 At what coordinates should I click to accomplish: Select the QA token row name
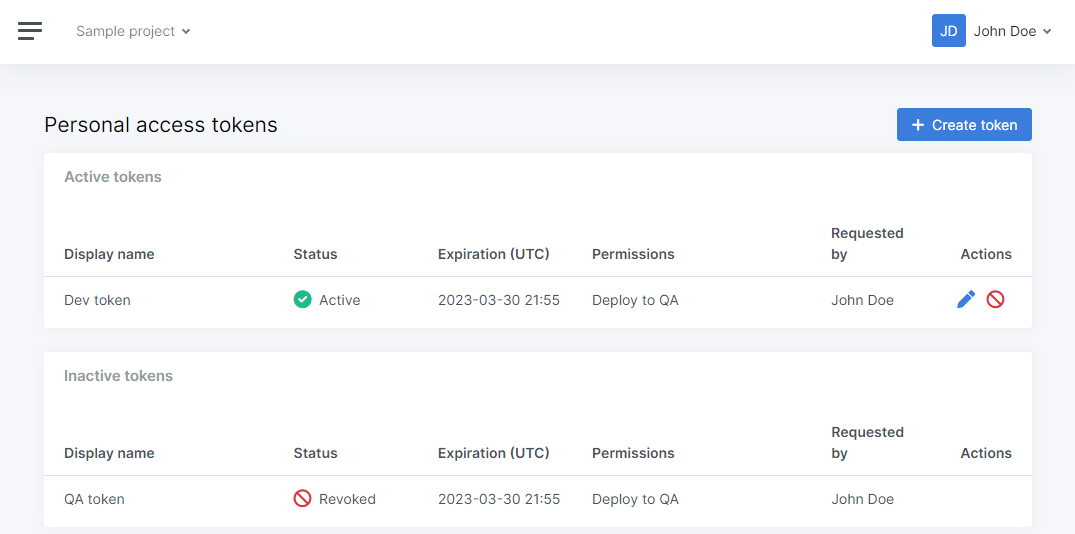(x=94, y=499)
